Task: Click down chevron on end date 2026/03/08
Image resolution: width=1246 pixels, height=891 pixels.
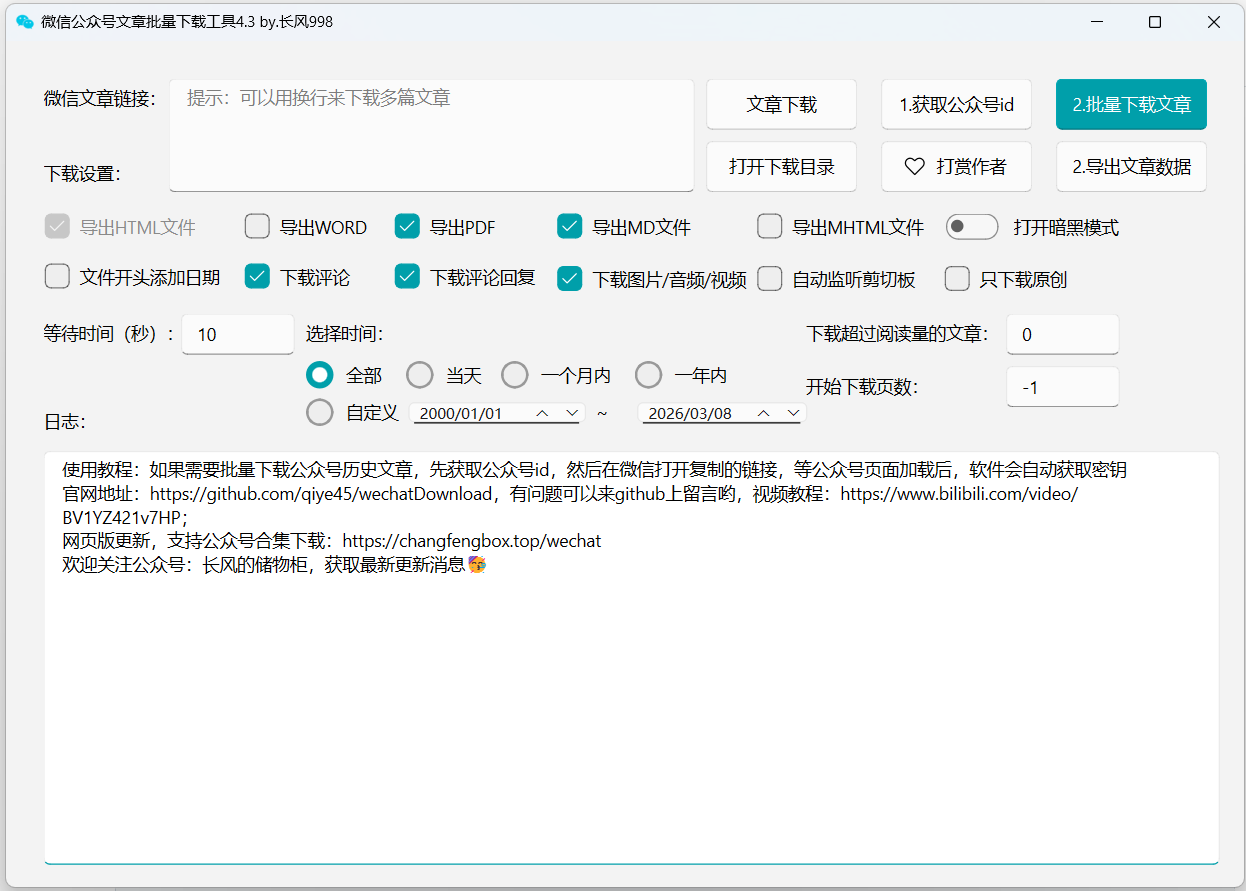Action: tap(793, 413)
